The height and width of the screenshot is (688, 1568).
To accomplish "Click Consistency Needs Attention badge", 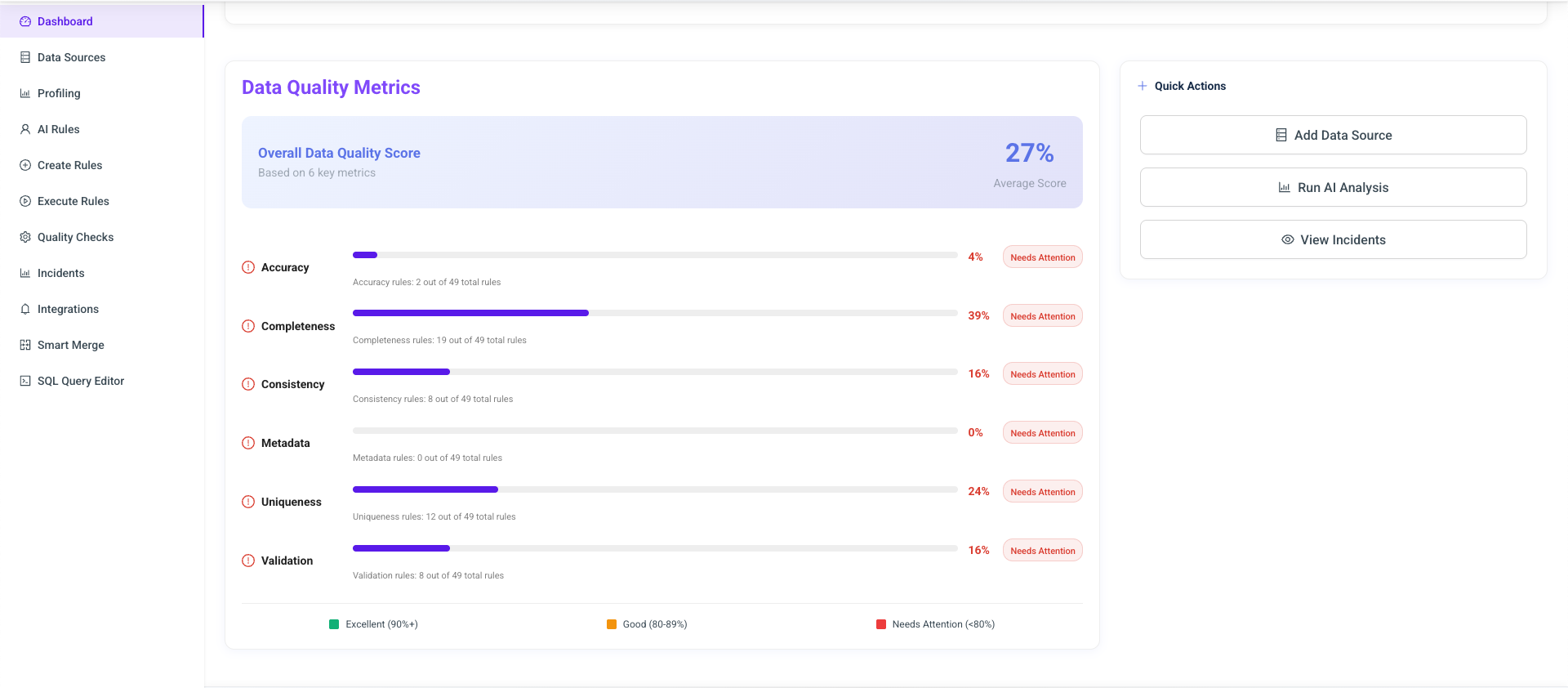I will coord(1042,374).
